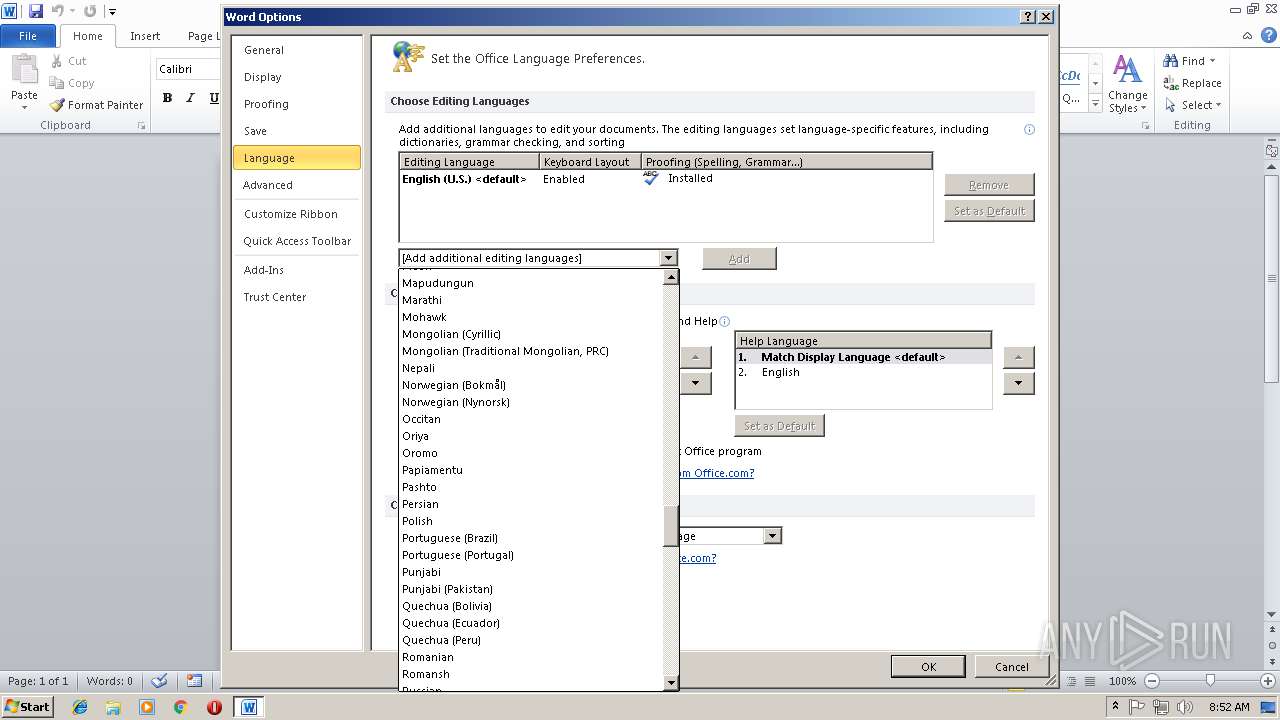Select Polish from the language list
The height and width of the screenshot is (720, 1280).
[531, 521]
